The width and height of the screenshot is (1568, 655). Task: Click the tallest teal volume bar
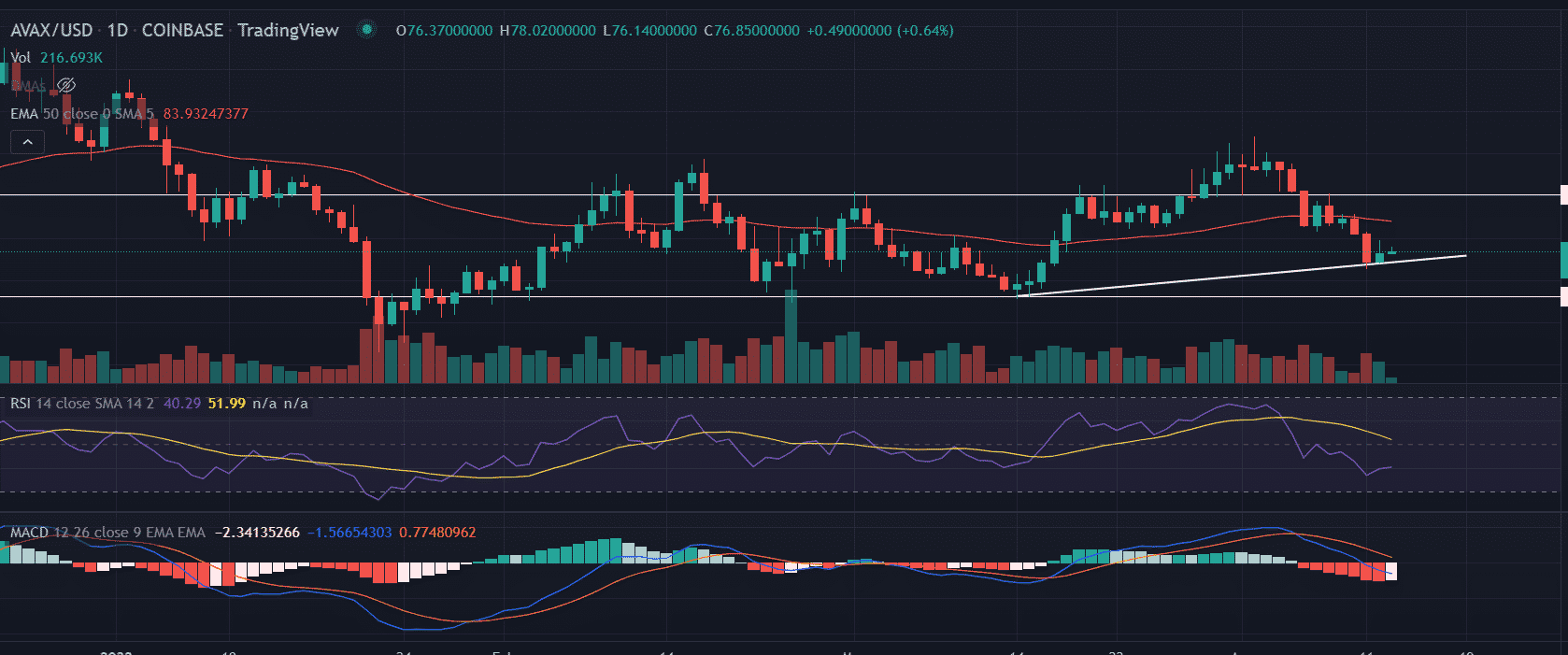791,336
